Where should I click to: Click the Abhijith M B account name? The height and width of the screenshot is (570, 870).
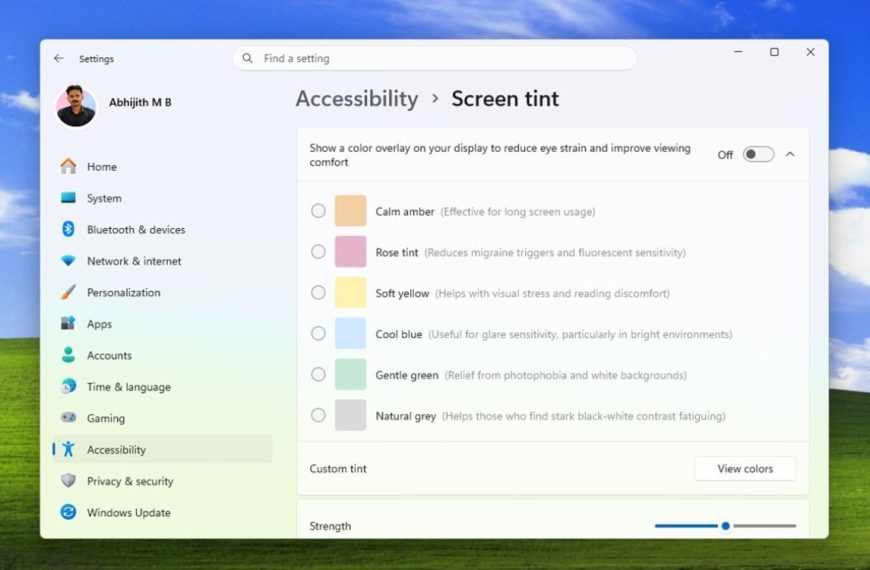tap(140, 102)
